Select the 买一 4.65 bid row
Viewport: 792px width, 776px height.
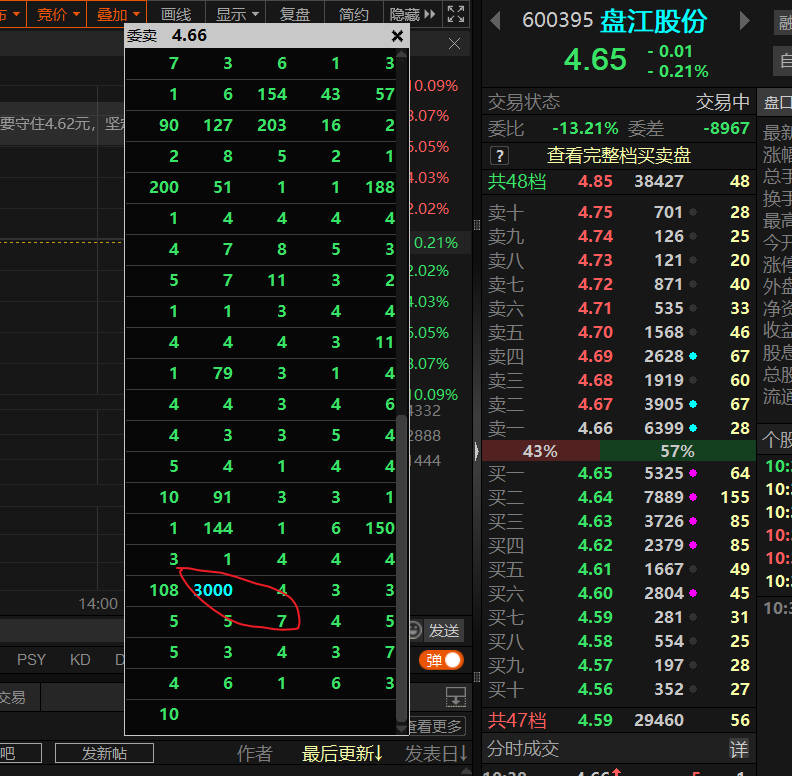pos(619,473)
